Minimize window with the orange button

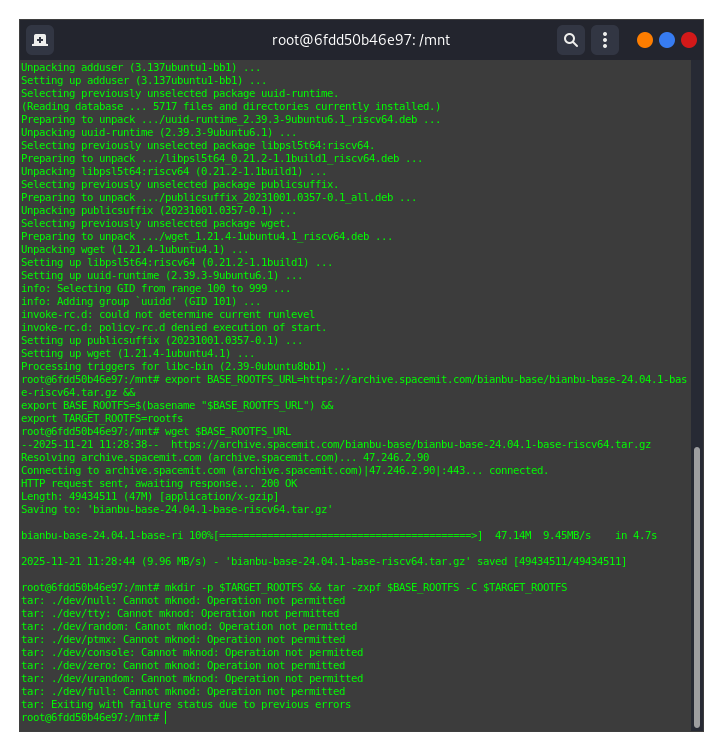(645, 40)
